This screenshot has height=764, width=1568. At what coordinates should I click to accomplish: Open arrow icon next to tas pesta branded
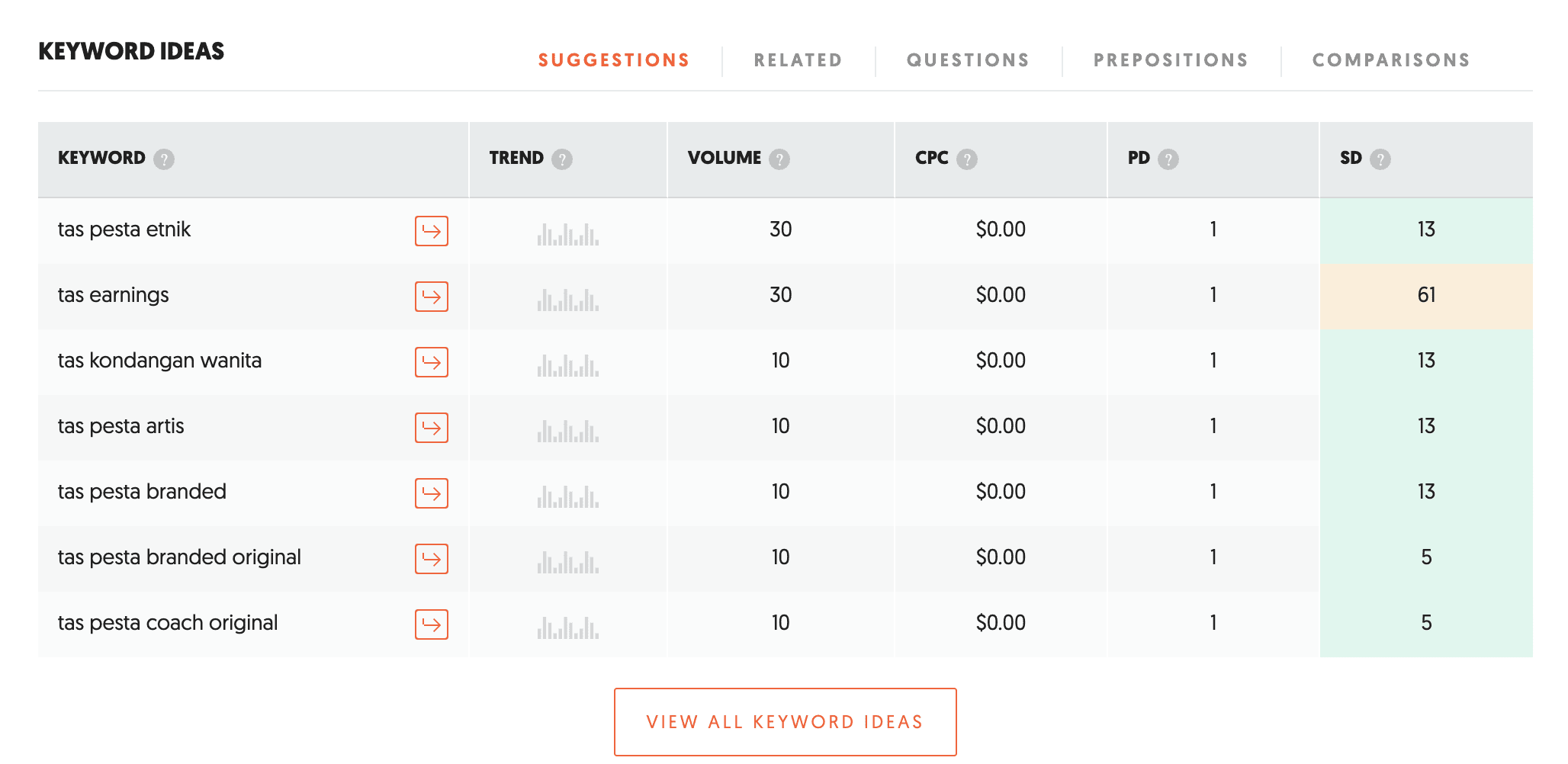(x=432, y=493)
